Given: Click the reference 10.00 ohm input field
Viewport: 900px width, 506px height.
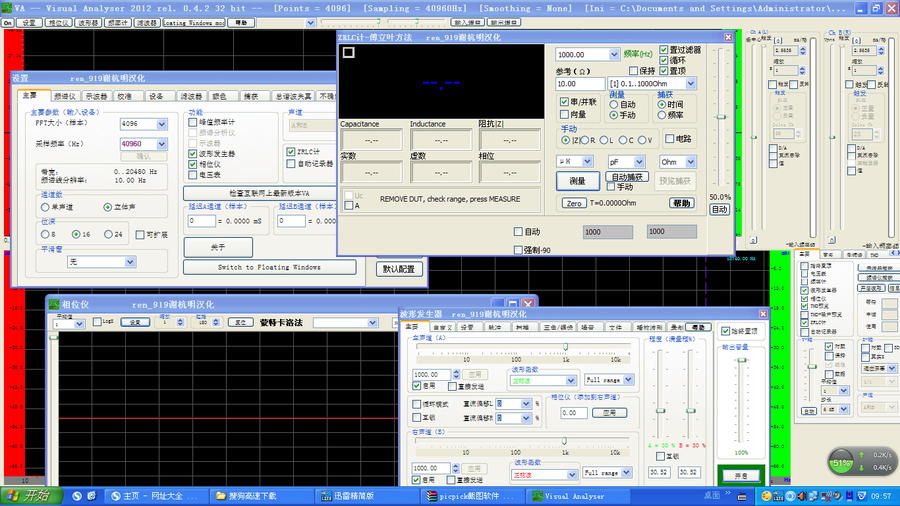Looking at the screenshot, I should [580, 84].
